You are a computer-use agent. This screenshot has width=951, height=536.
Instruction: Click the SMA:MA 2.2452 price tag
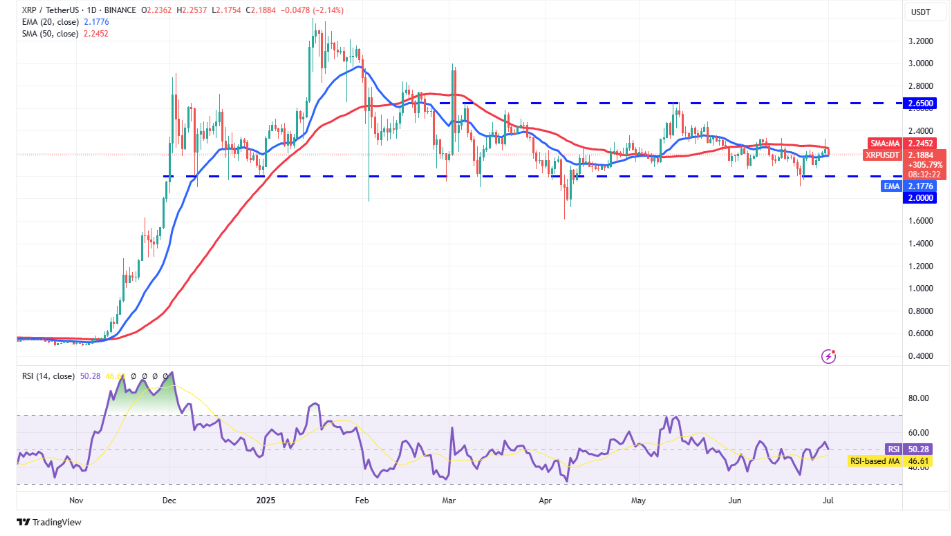click(x=902, y=143)
